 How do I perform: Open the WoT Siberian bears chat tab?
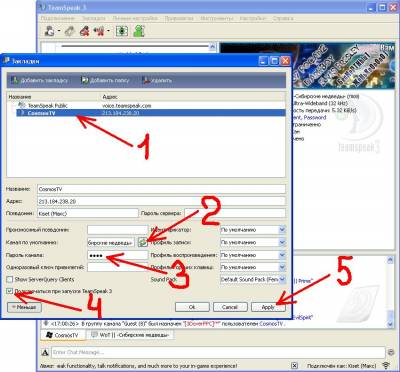point(130,335)
